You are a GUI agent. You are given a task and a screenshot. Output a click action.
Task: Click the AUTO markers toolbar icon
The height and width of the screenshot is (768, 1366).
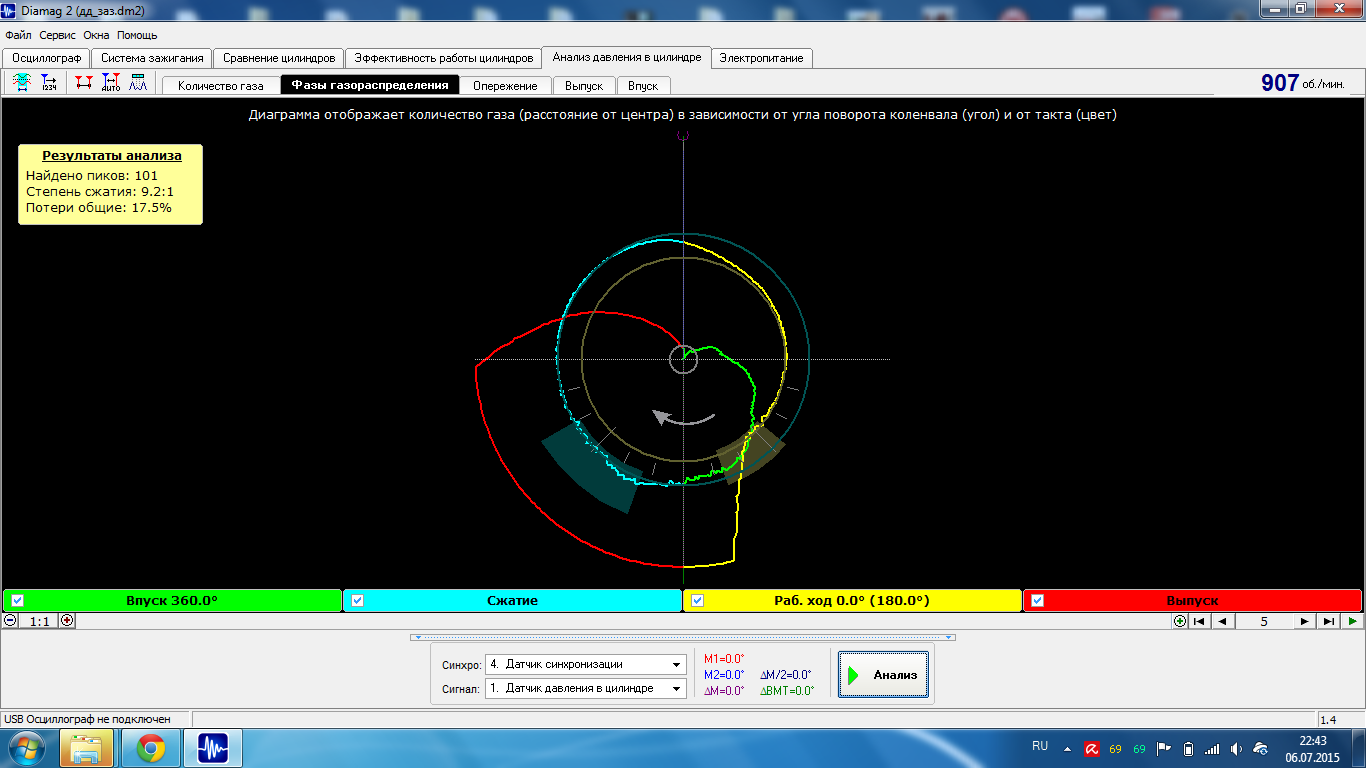[110, 83]
